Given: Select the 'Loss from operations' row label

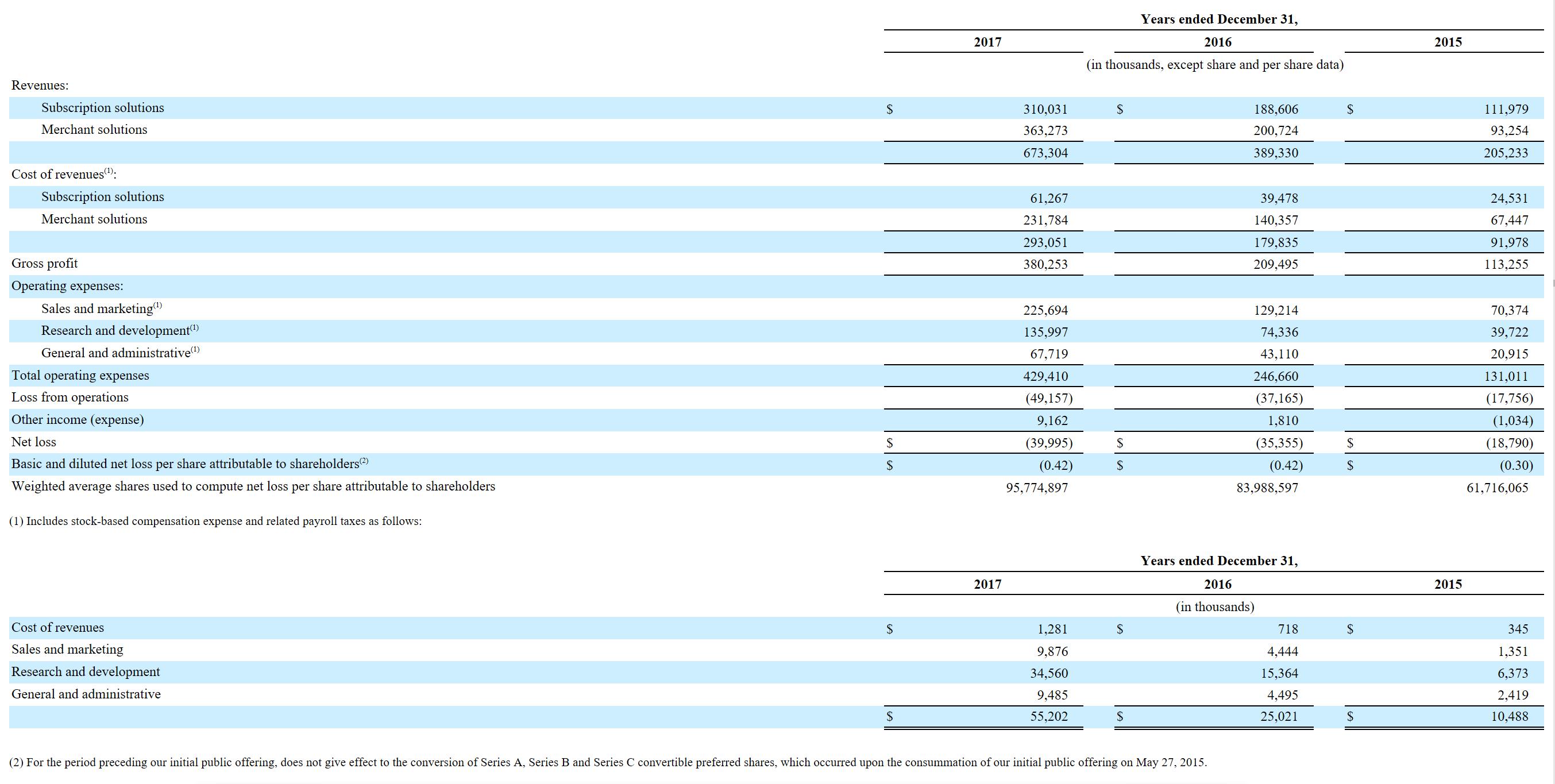Looking at the screenshot, I should (x=70, y=397).
